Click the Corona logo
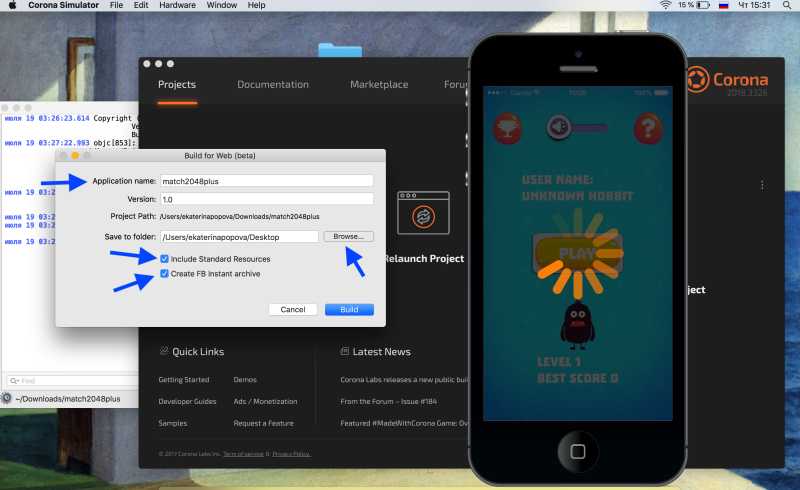 (728, 80)
